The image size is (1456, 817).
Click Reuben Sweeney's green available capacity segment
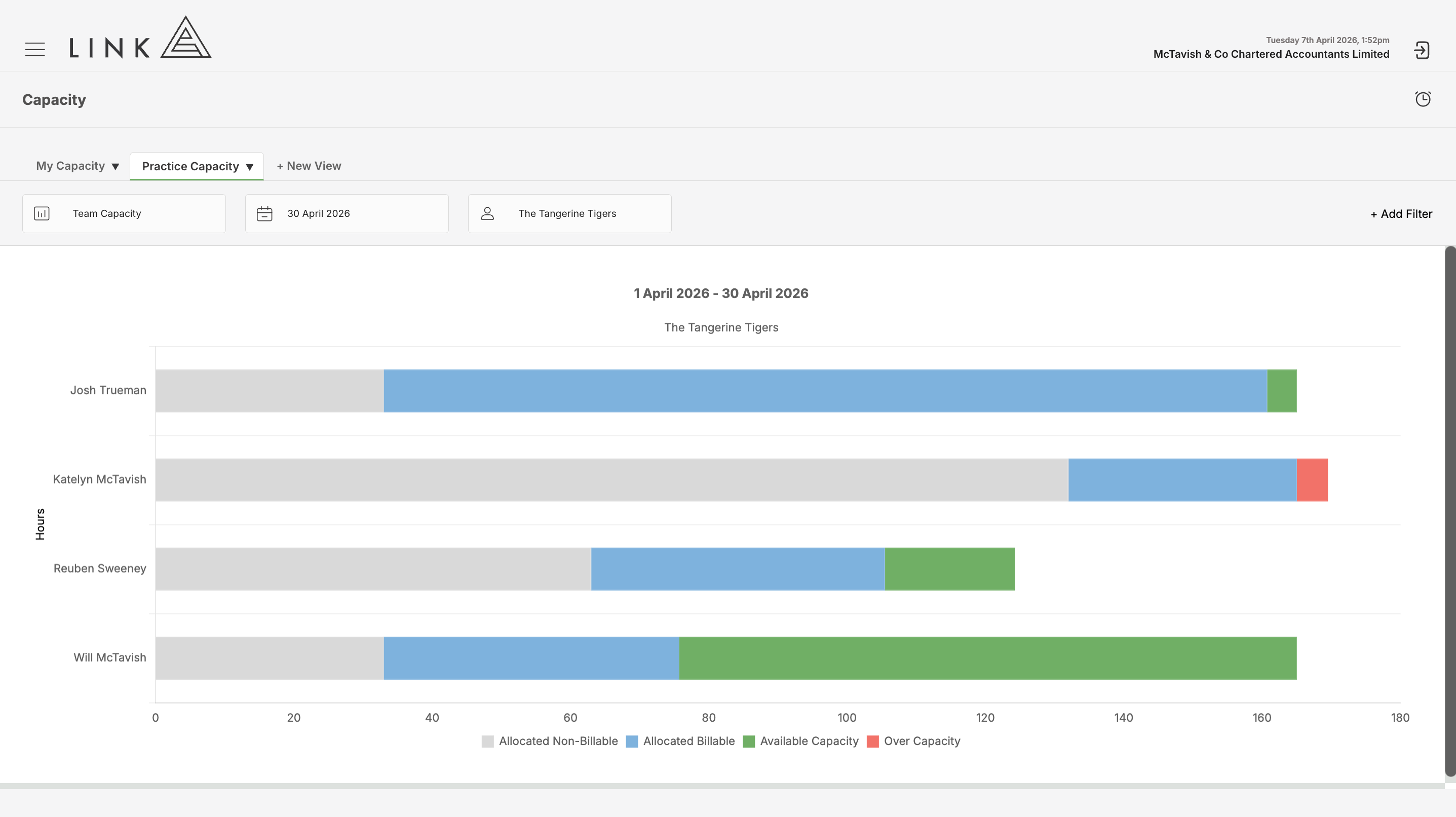(x=949, y=569)
